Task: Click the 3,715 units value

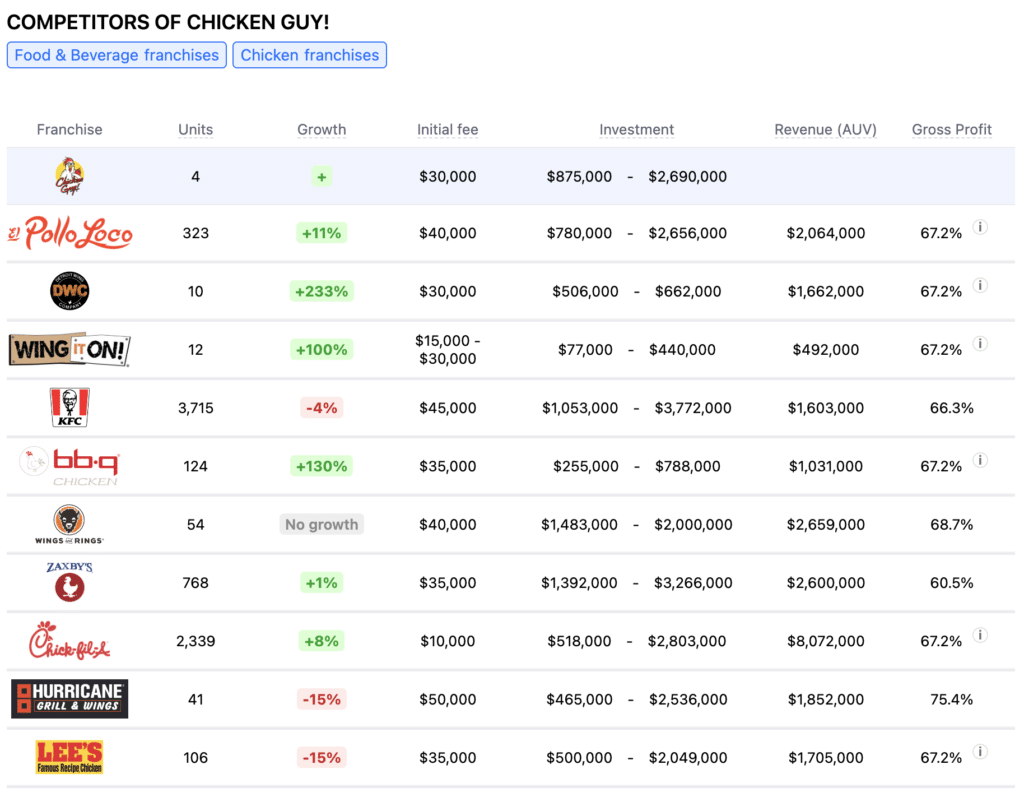Action: [195, 408]
